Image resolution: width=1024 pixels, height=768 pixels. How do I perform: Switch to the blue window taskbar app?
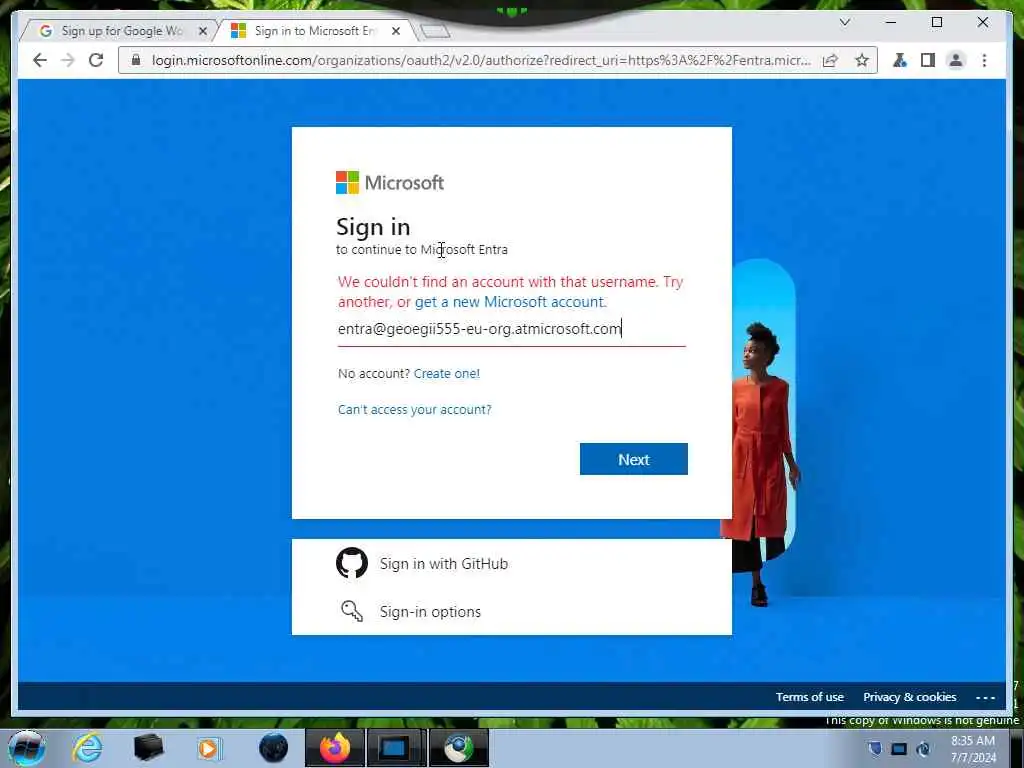(x=394, y=748)
